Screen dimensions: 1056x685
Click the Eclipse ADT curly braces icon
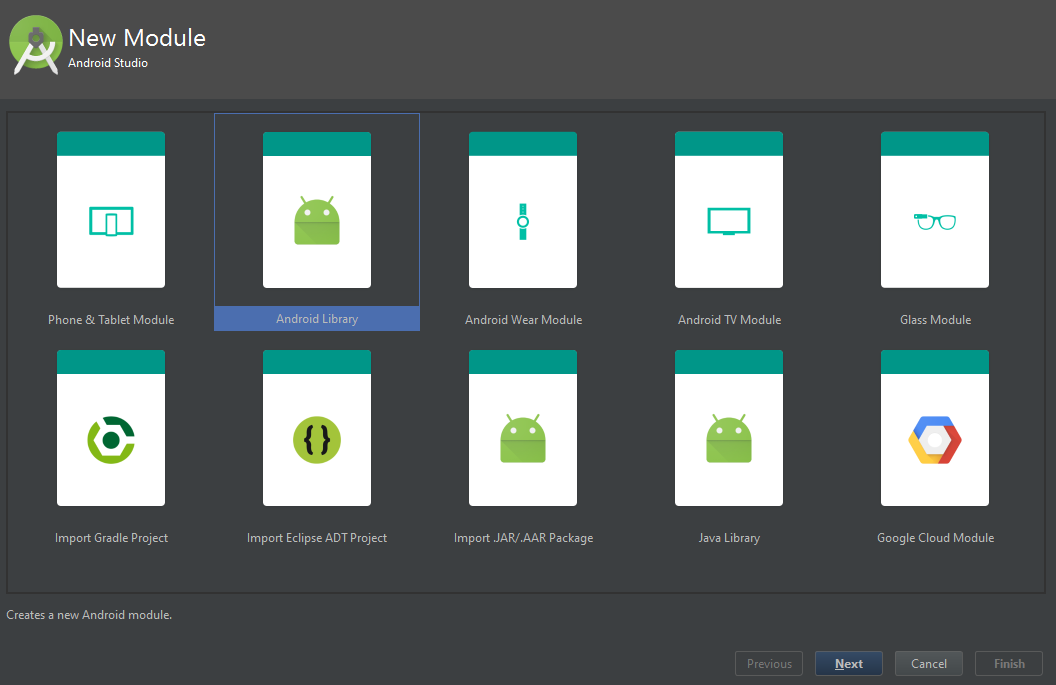[317, 439]
